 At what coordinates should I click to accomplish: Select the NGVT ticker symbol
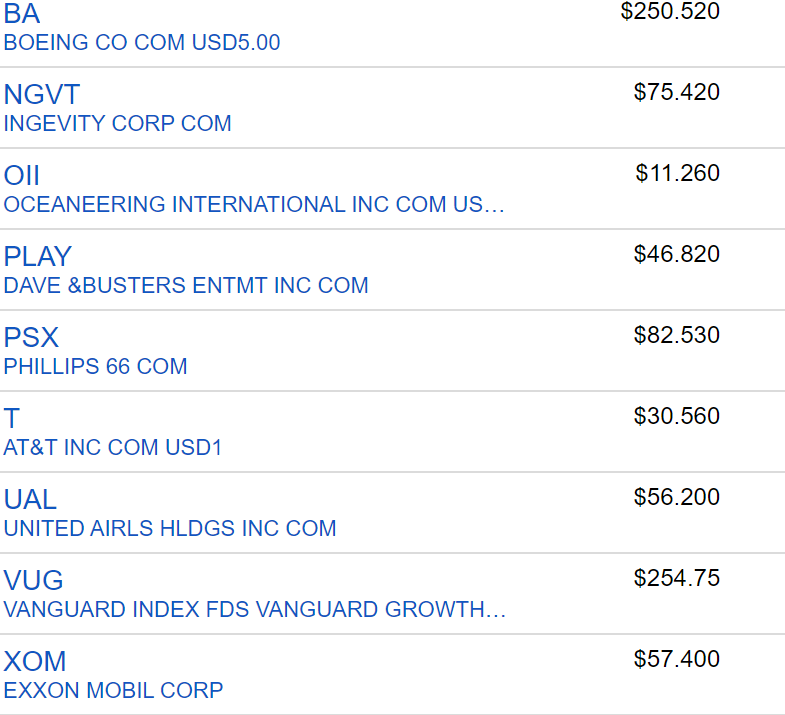[41, 95]
